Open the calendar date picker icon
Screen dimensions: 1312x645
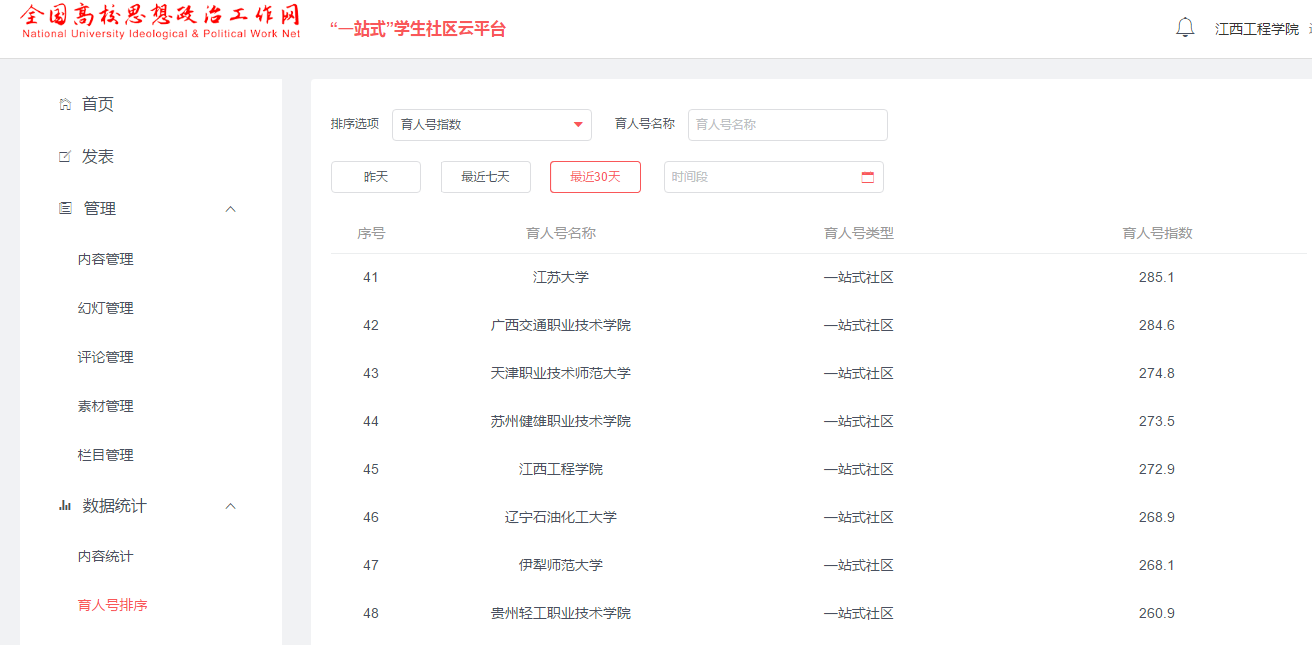click(x=867, y=177)
